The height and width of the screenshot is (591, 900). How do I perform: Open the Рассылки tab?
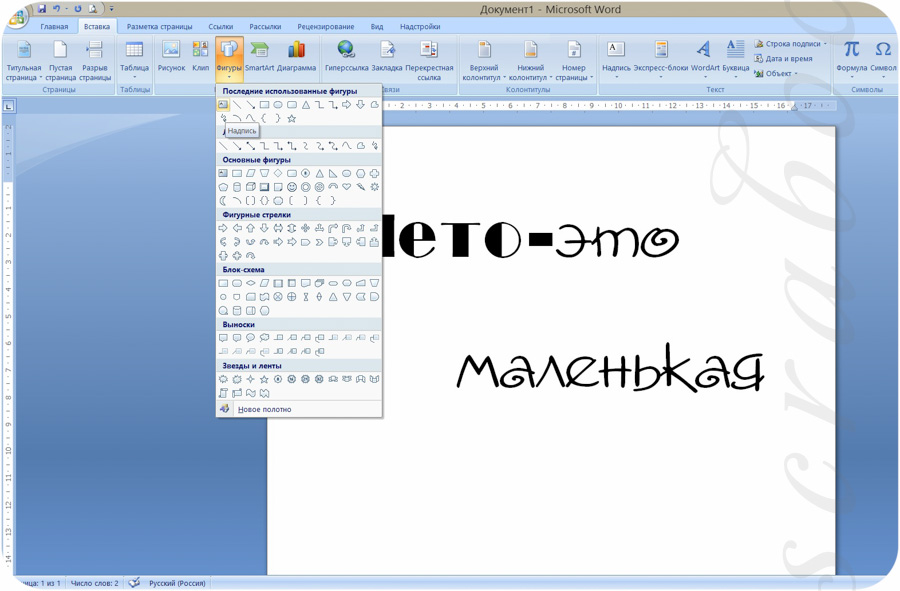click(265, 26)
